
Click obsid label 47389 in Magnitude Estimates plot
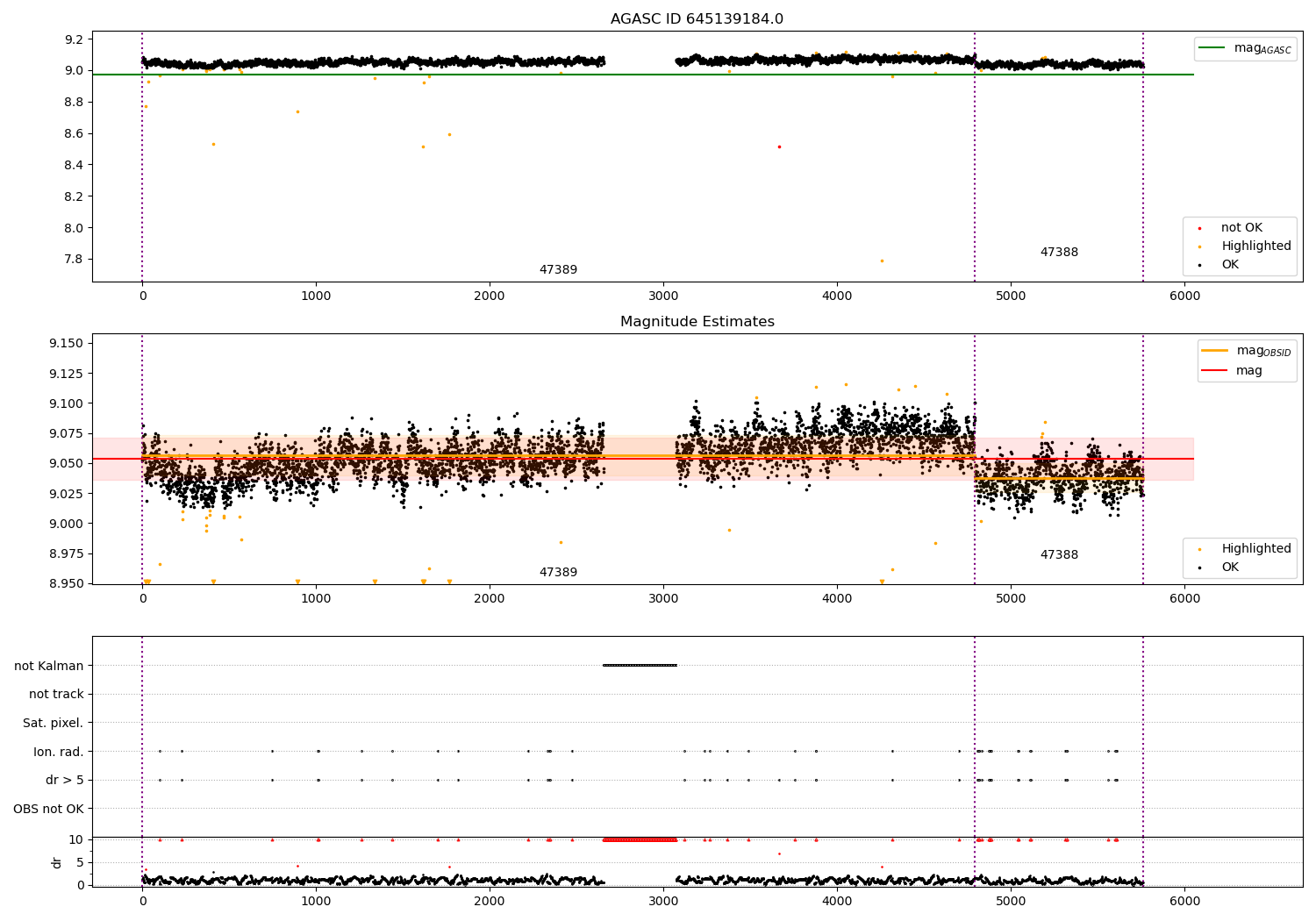coord(558,573)
